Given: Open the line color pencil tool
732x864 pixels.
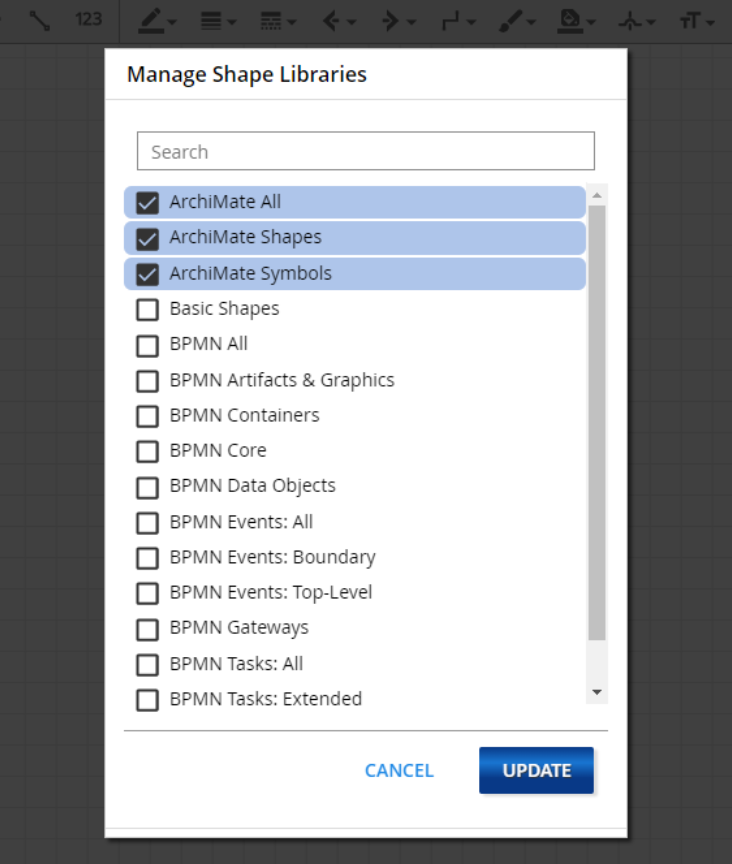Looking at the screenshot, I should pos(151,20).
